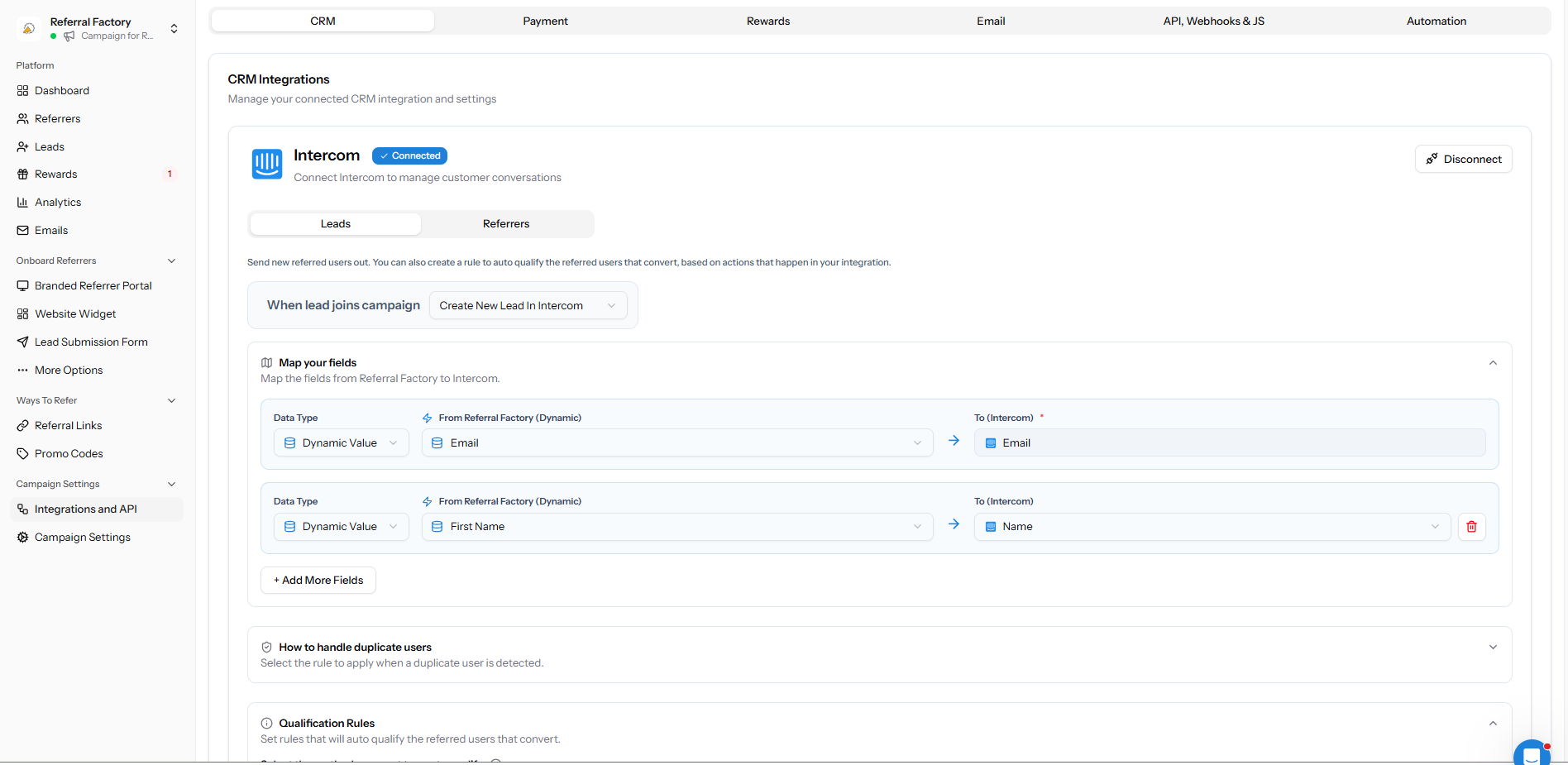Click the Branded Referrer Portal monitor icon
Screen dimensions: 1568x765
click(22, 286)
